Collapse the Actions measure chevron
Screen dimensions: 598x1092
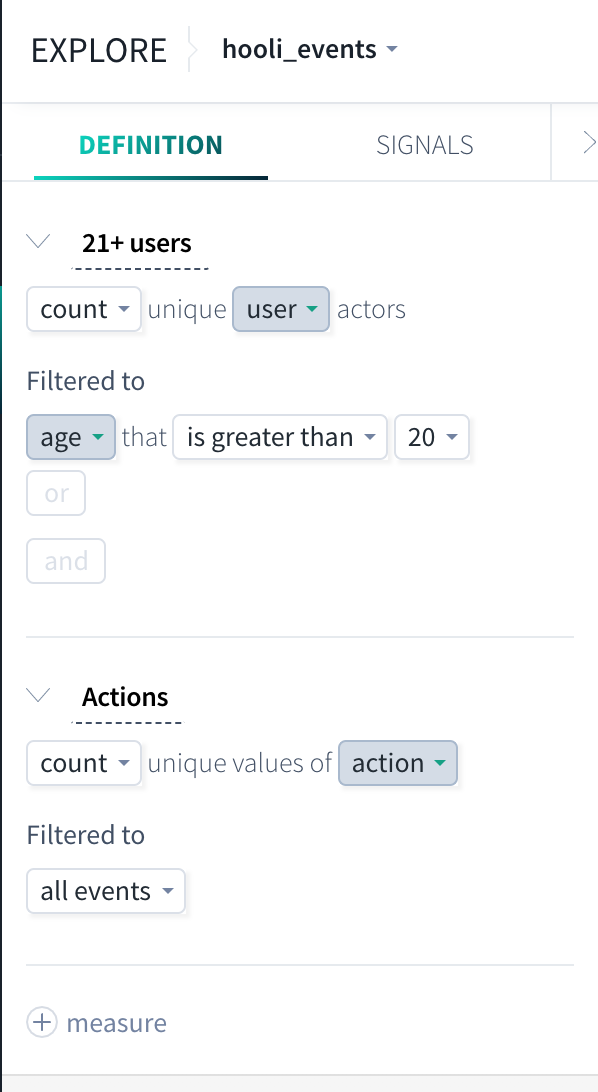tap(38, 695)
